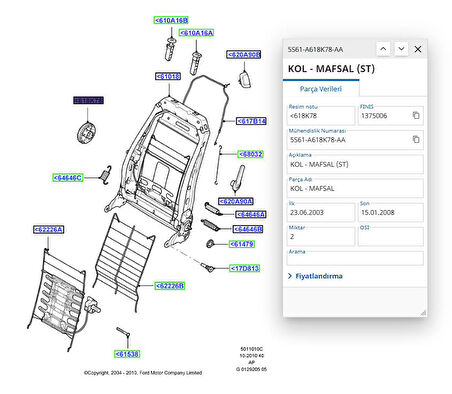Select part label <17D813

coord(245,268)
